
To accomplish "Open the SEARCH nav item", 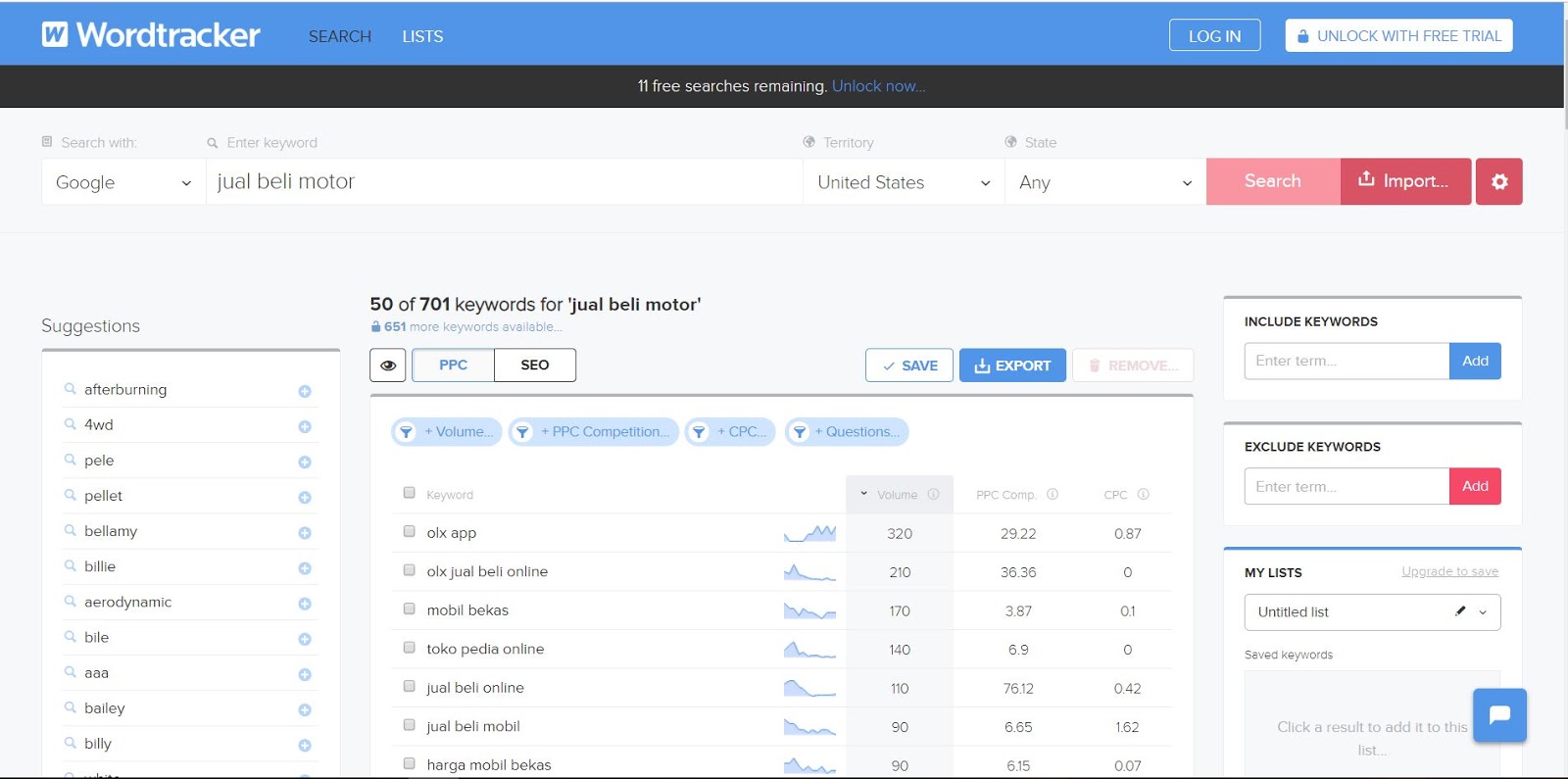I will (x=340, y=36).
